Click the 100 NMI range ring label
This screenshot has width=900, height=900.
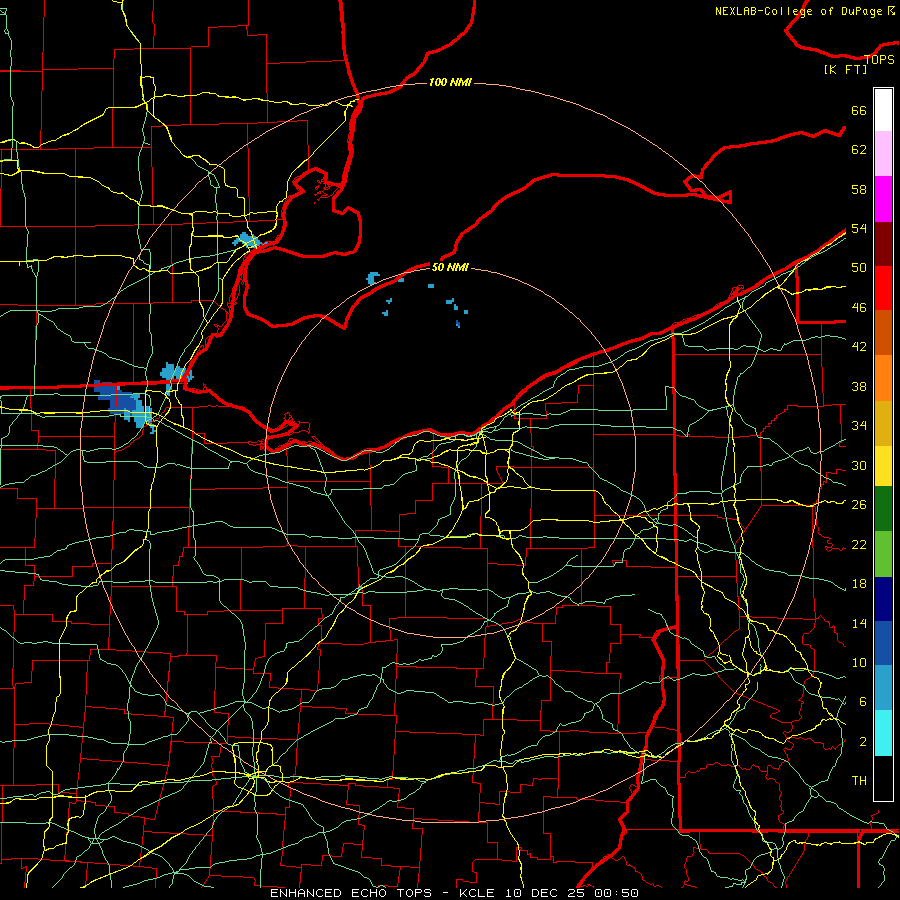(450, 82)
